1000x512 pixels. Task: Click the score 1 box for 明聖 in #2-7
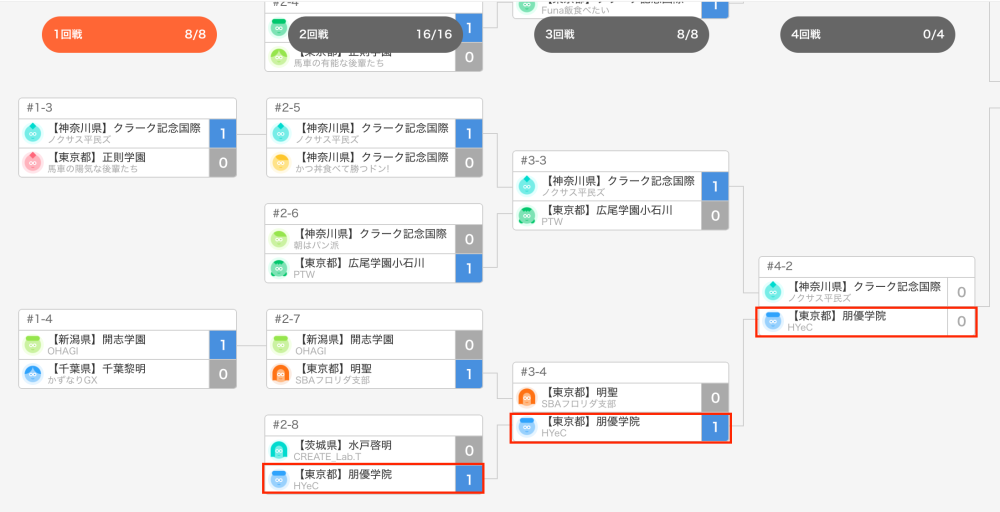(x=469, y=374)
